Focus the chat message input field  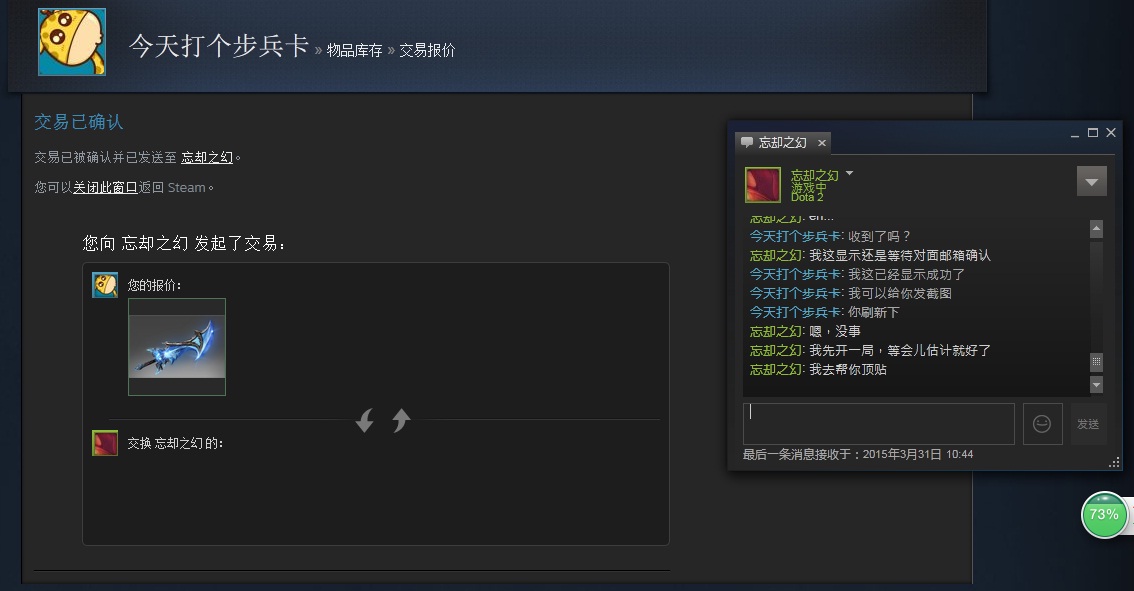[x=879, y=424]
